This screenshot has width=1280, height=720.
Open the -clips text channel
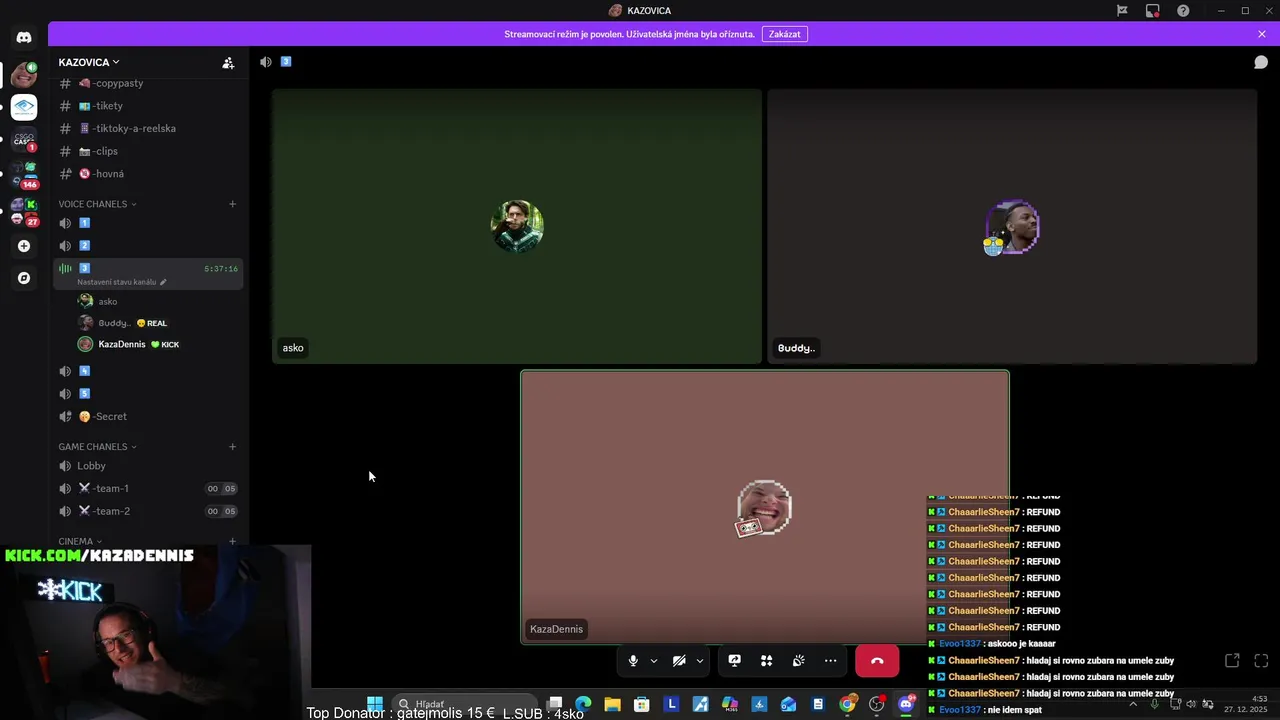pos(148,151)
